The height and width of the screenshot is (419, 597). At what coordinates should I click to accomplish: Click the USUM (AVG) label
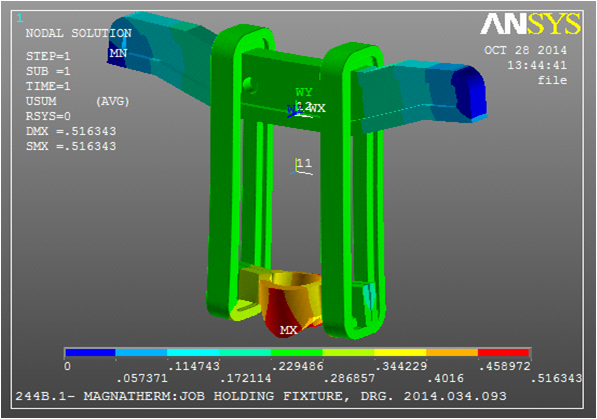pyautogui.click(x=78, y=101)
